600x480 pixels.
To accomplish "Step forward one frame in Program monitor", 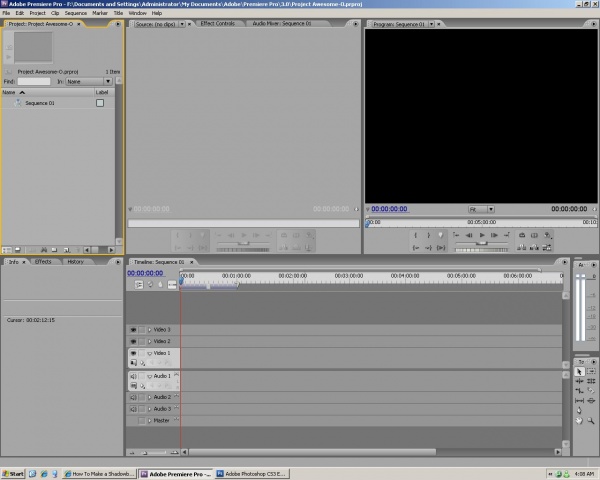I will pos(494,235).
